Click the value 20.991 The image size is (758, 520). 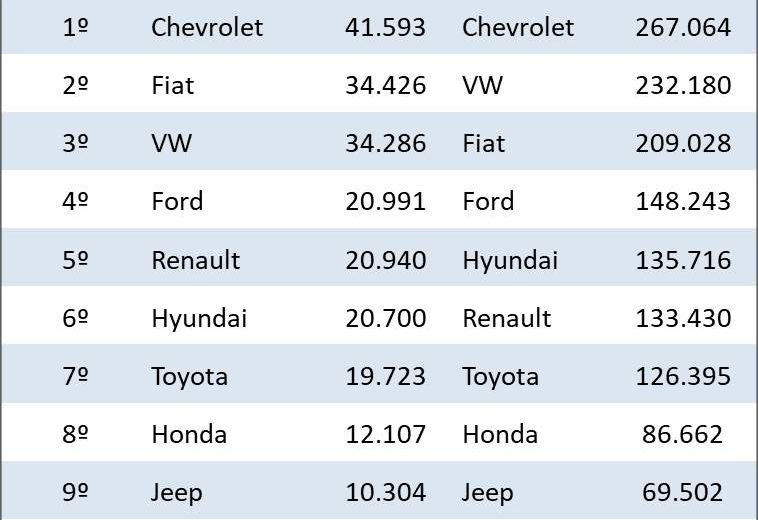tap(385, 201)
